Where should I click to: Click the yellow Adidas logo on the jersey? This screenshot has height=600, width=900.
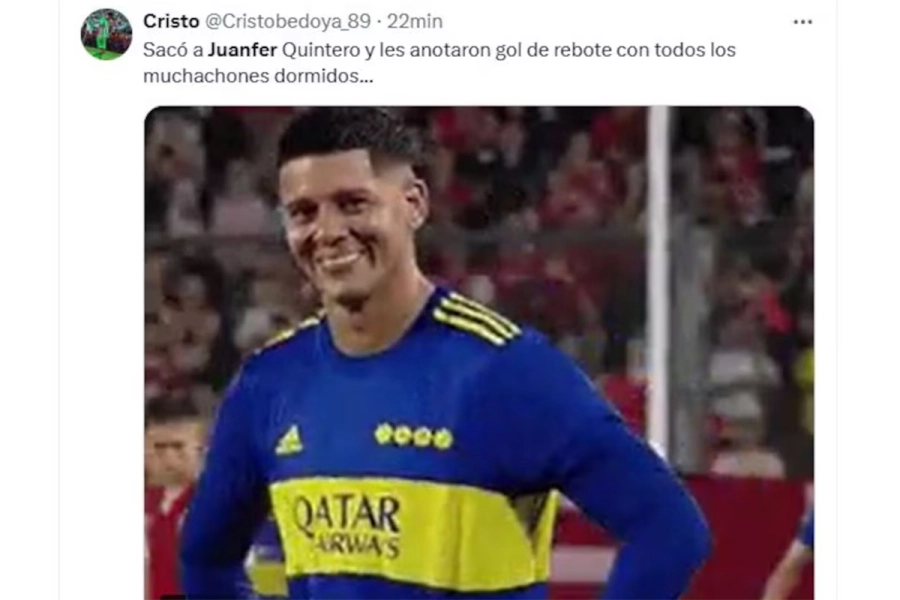click(289, 440)
